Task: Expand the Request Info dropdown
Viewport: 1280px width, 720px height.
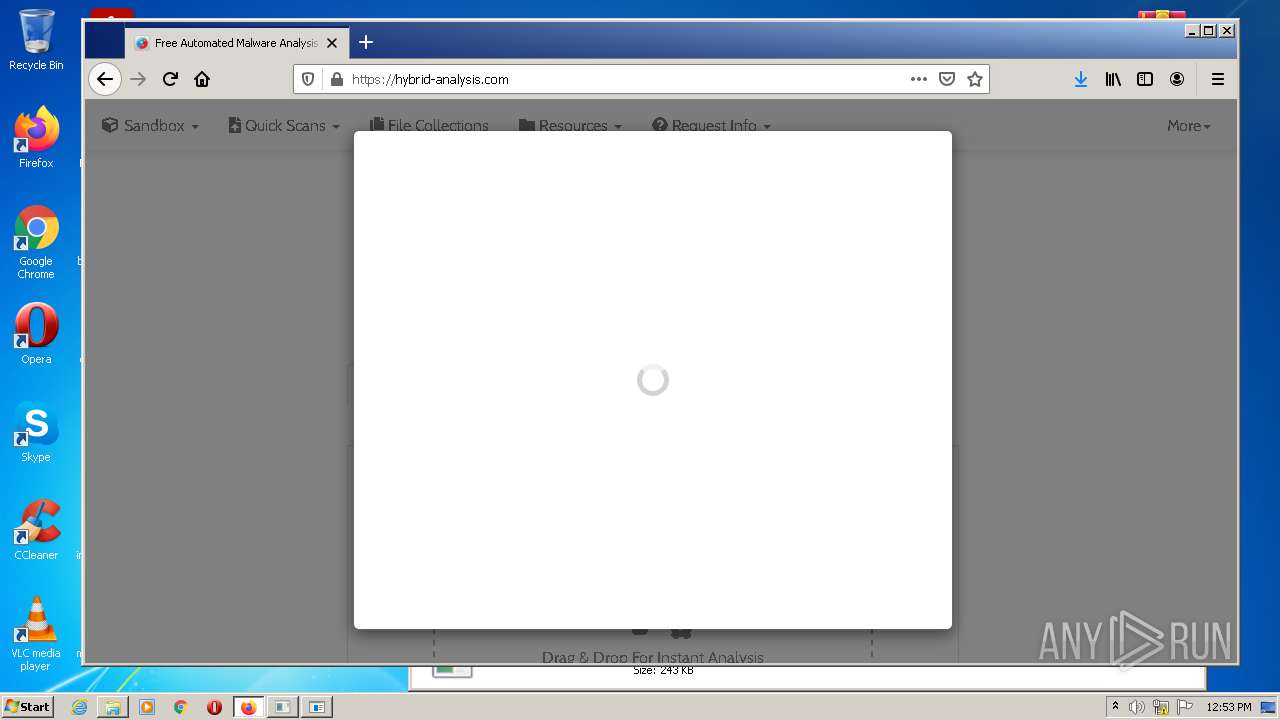Action: coord(711,125)
